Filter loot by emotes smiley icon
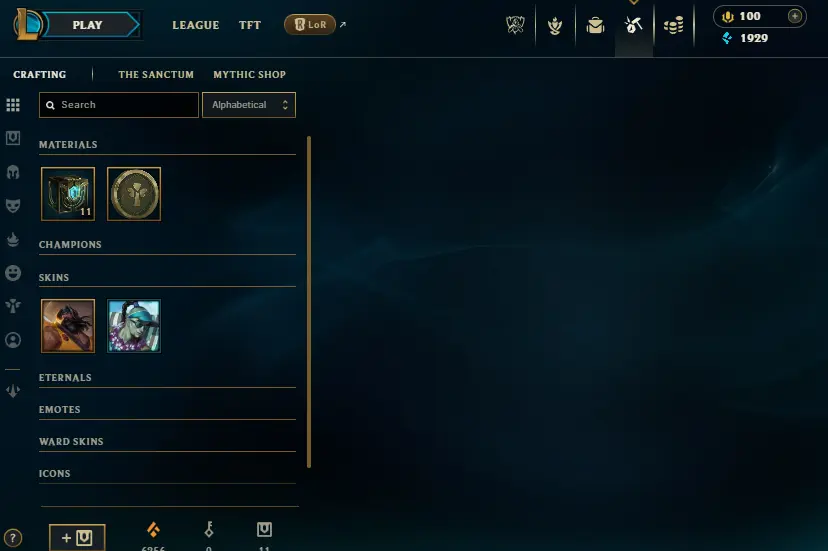This screenshot has height=551, width=828. pyautogui.click(x=13, y=273)
